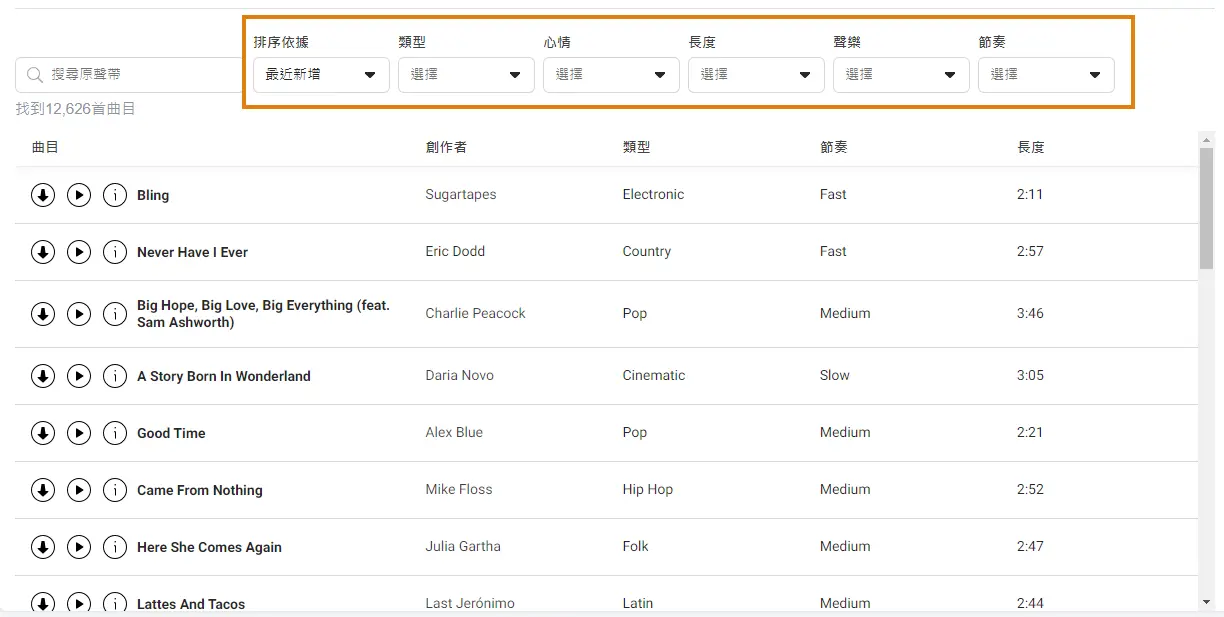Open the 聲樂 vocals filter dropdown
The image size is (1224, 617).
[x=901, y=75]
